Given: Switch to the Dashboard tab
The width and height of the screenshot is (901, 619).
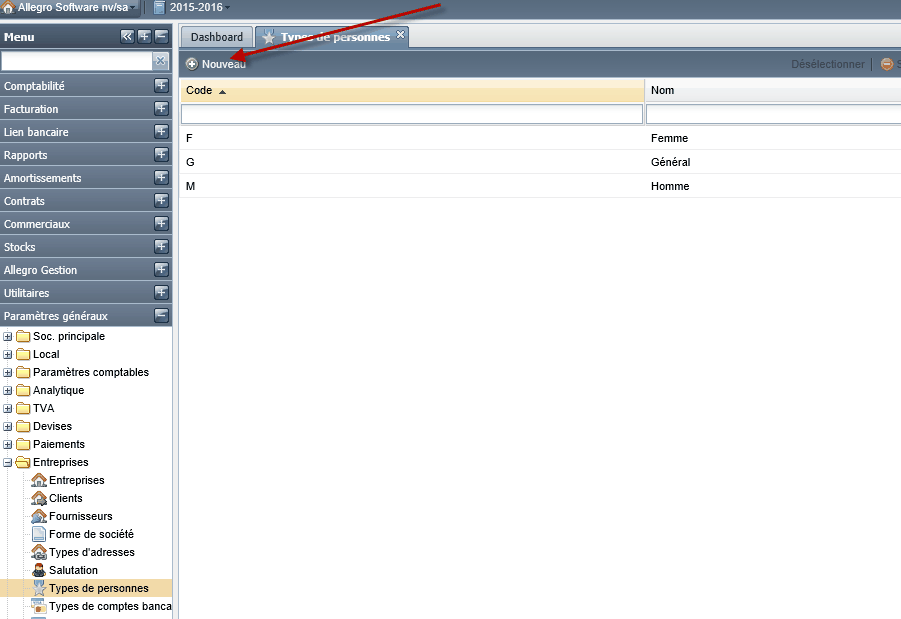Looking at the screenshot, I should 217,37.
